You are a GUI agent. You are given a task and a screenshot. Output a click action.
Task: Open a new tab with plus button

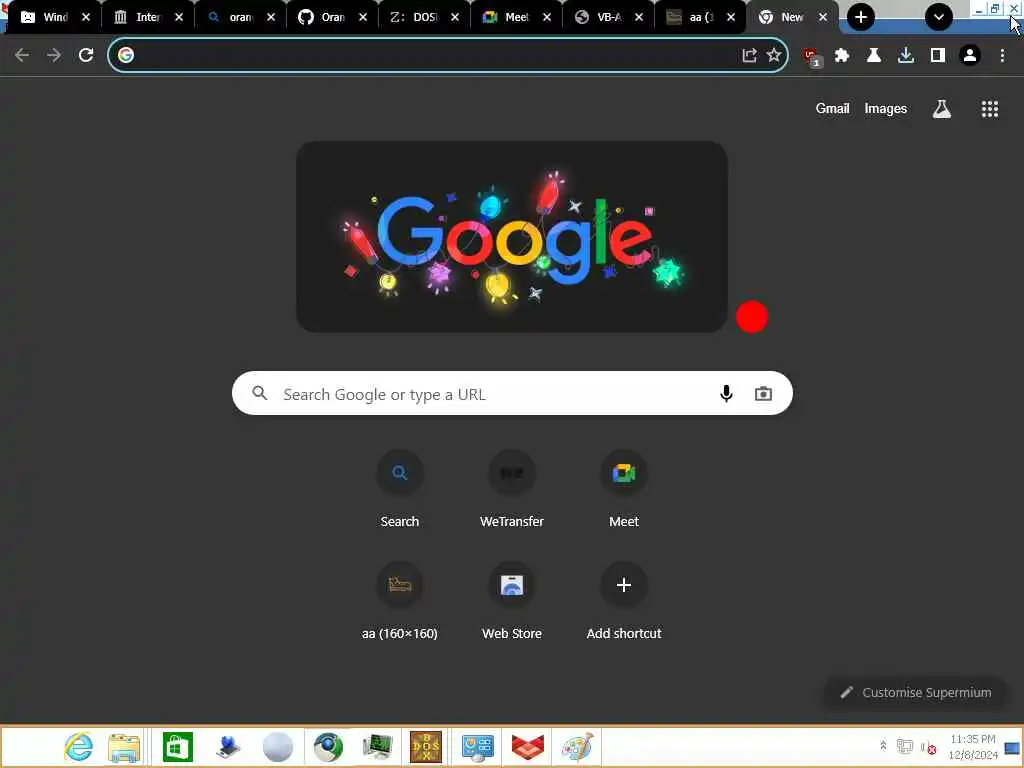[x=861, y=17]
